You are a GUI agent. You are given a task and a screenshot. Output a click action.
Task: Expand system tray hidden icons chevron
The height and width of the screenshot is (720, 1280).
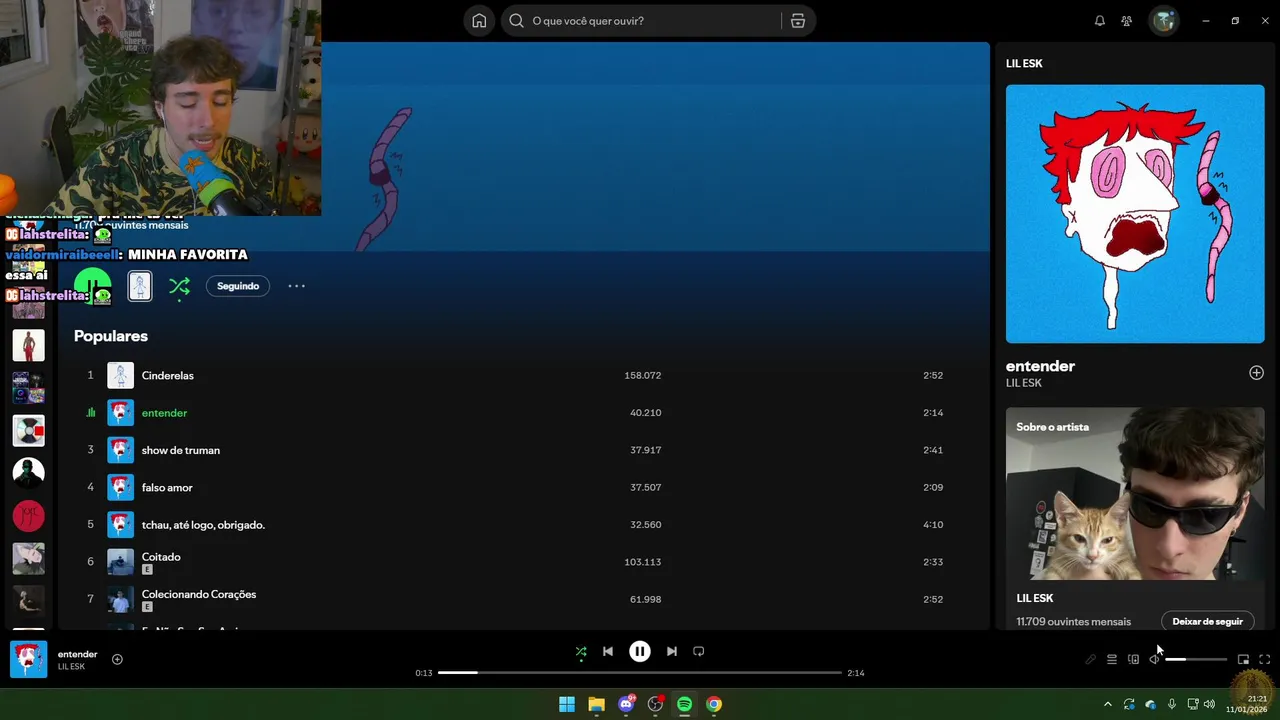tap(1107, 704)
